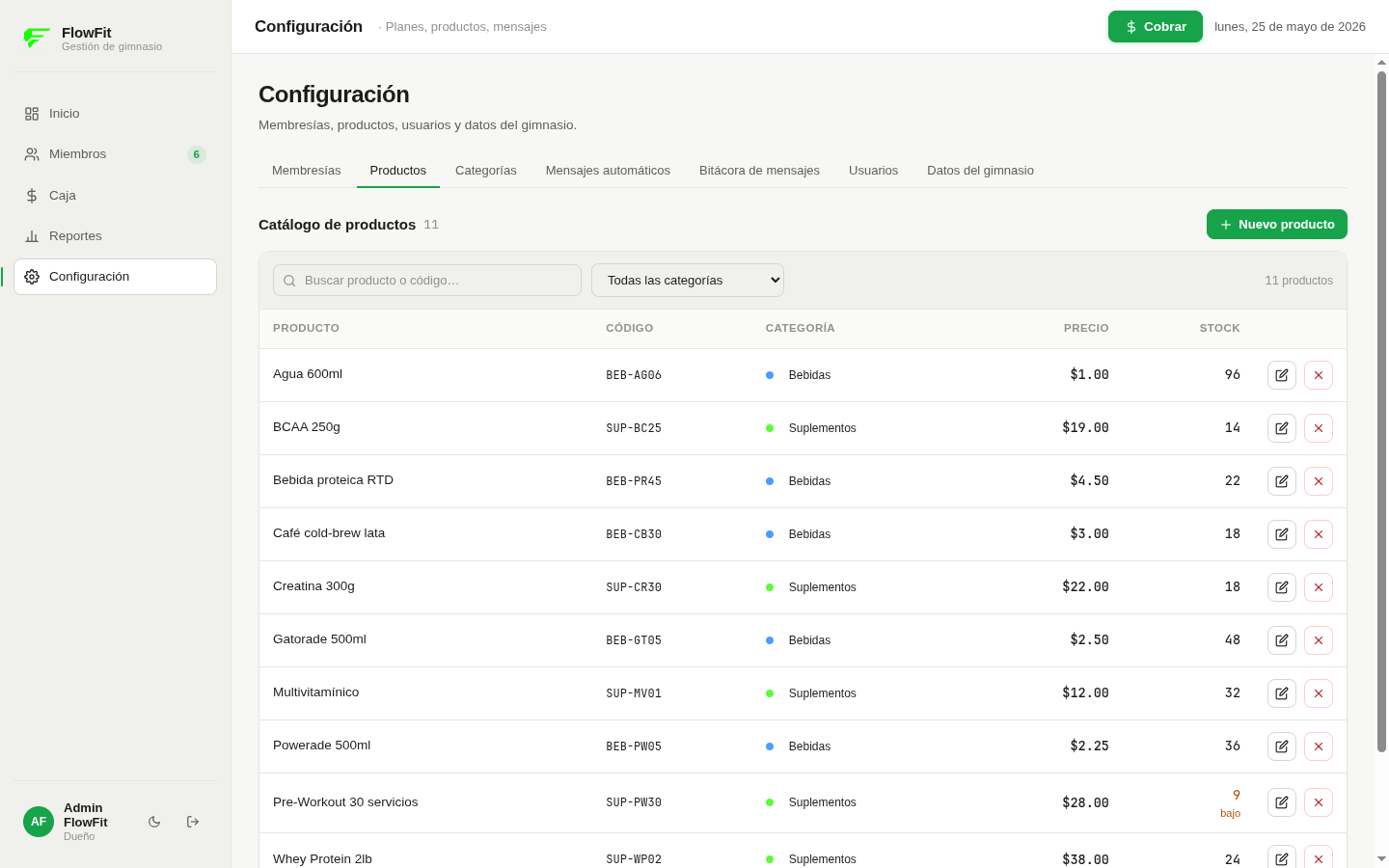Image resolution: width=1389 pixels, height=868 pixels.
Task: Click the low stock value 9 bajo
Action: coord(1231,803)
